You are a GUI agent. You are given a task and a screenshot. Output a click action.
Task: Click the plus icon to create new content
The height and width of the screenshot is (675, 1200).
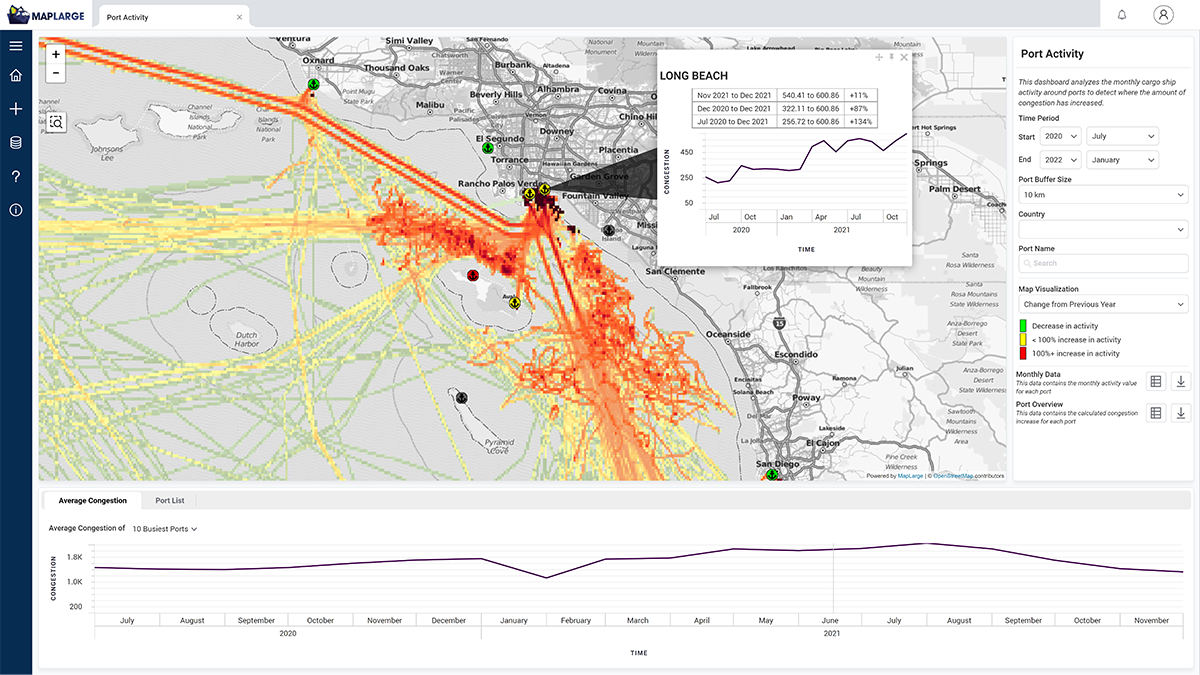point(15,108)
